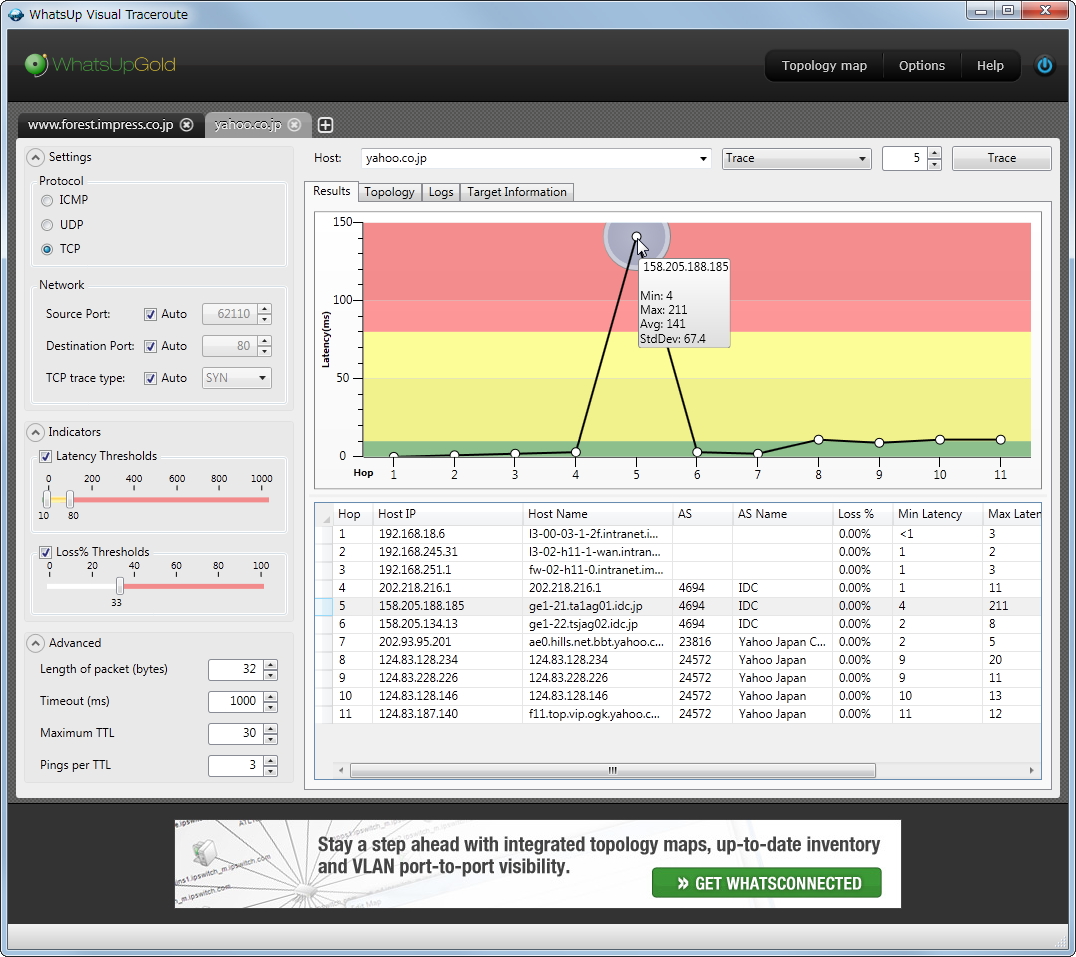This screenshot has height=957, width=1076.
Task: Sort by the Min Latency column header
Action: (937, 514)
